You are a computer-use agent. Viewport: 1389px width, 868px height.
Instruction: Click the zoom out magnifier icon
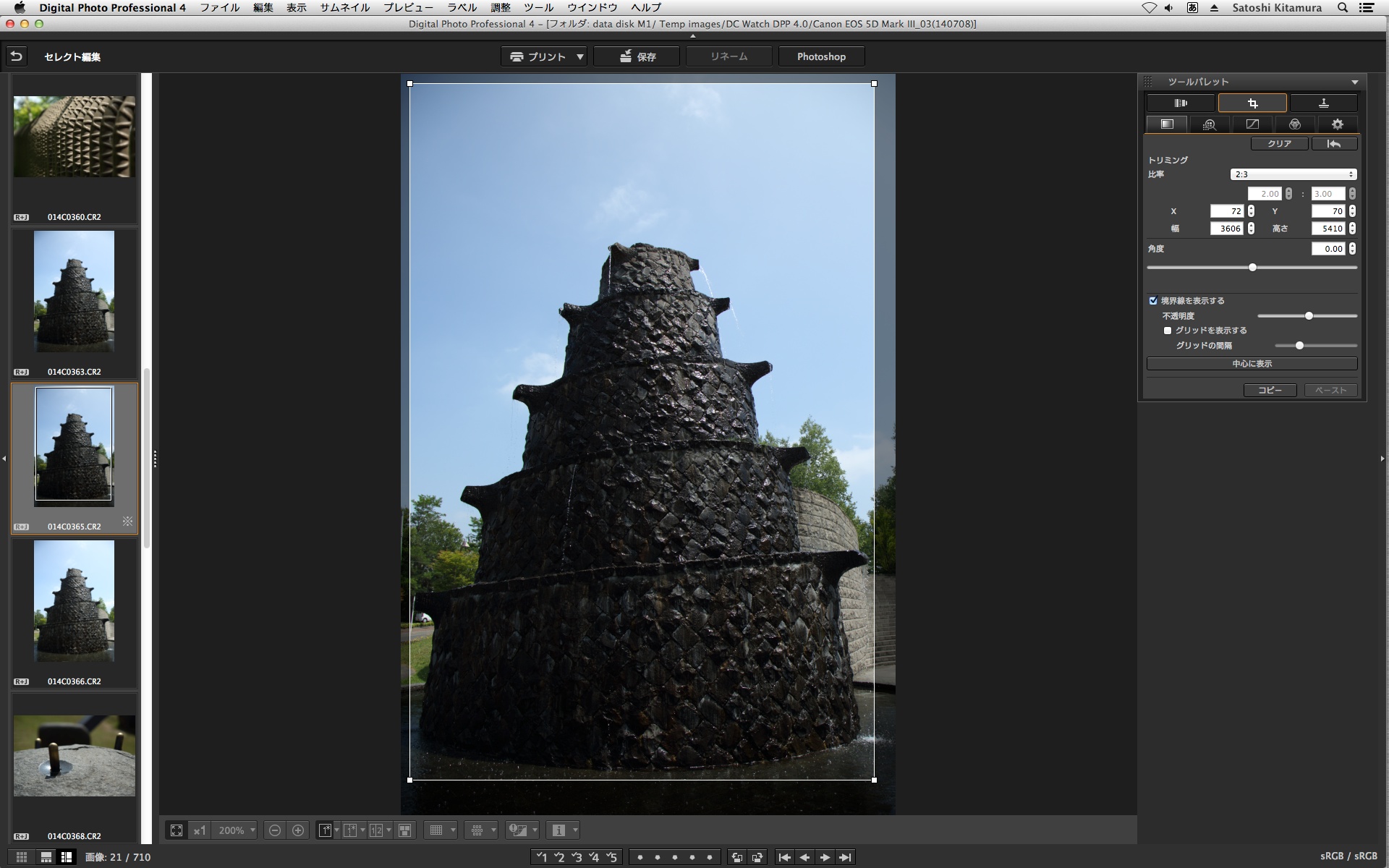275,830
